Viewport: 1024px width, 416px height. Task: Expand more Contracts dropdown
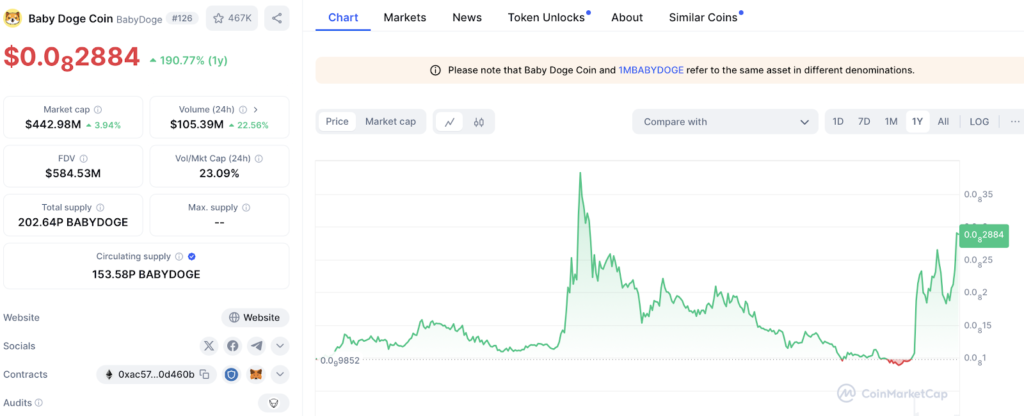pyautogui.click(x=280, y=375)
